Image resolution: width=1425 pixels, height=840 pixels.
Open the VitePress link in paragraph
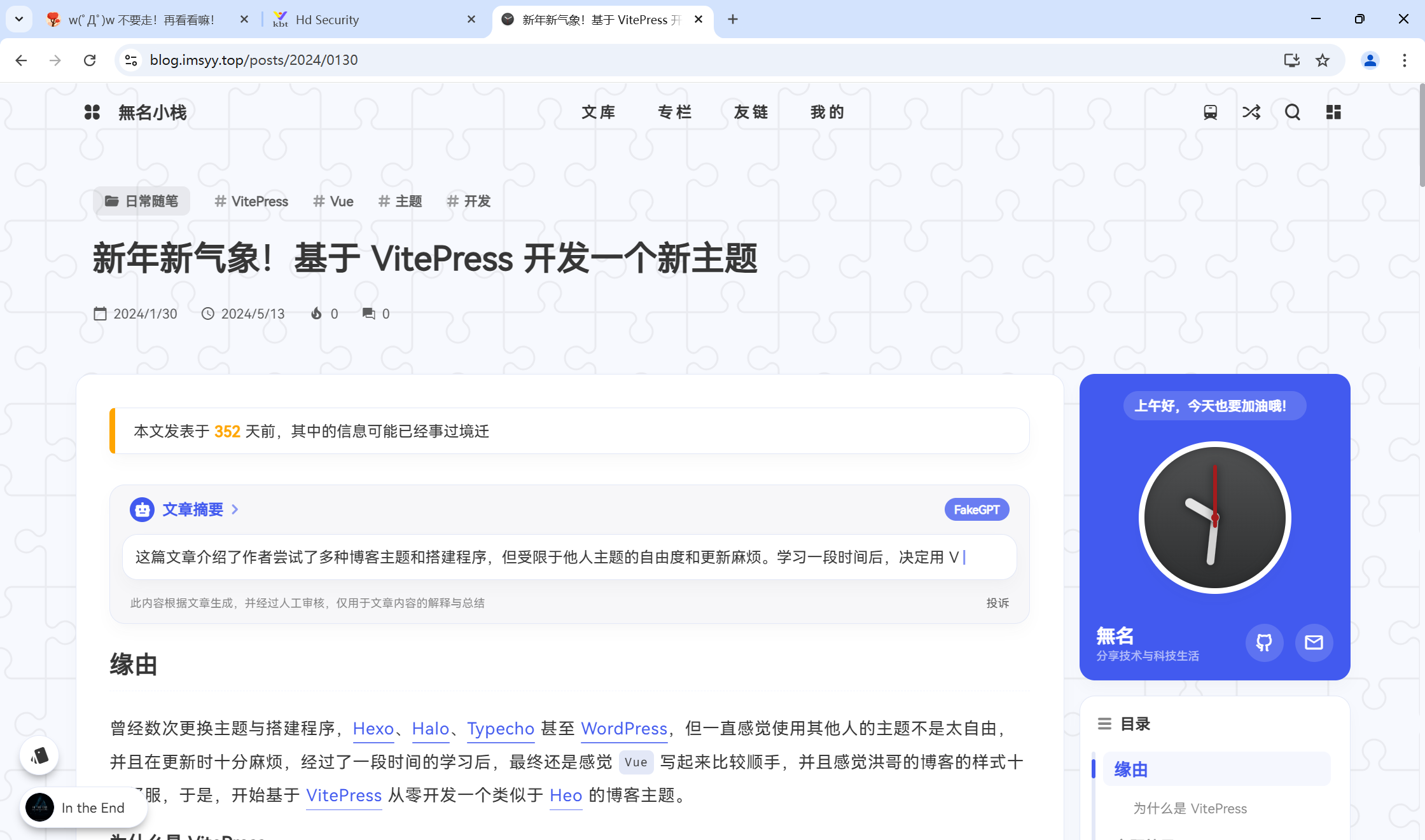(x=344, y=795)
